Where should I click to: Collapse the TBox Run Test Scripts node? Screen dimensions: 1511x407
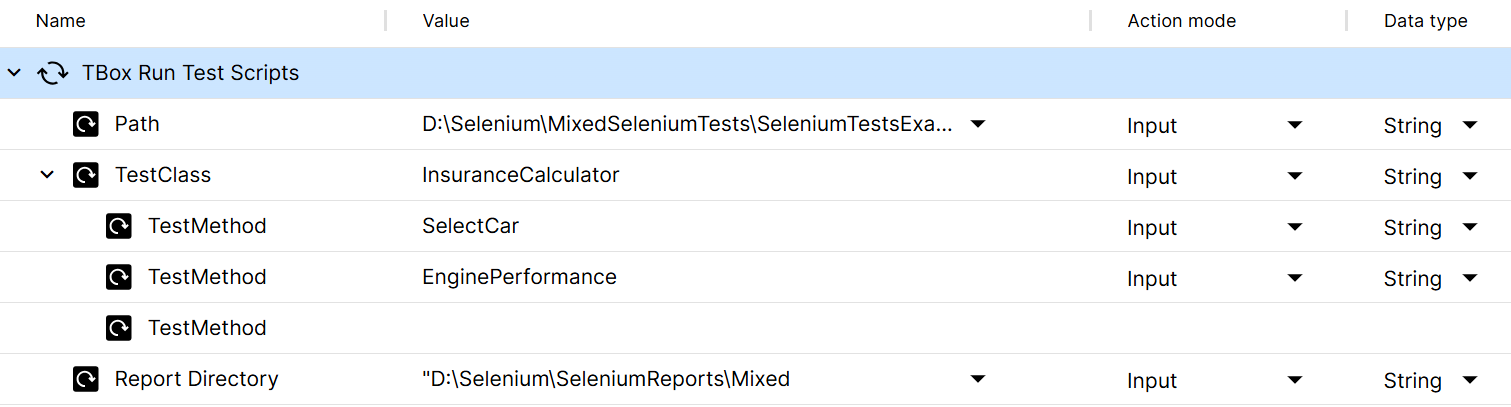tap(14, 73)
